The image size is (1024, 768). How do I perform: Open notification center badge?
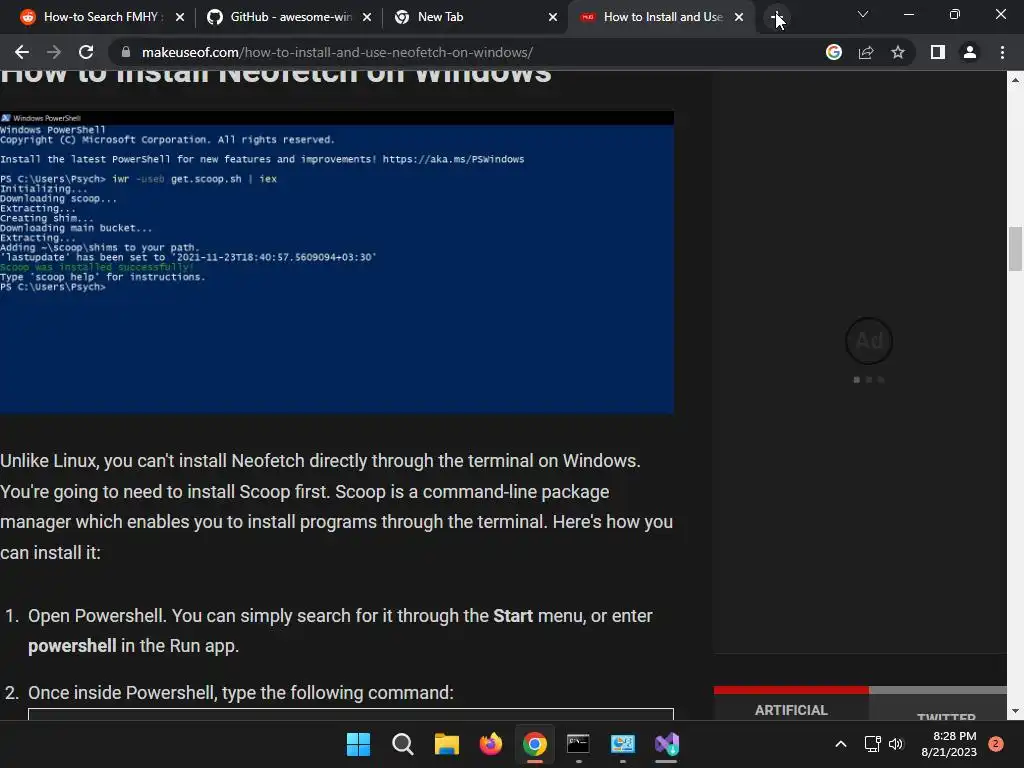996,744
